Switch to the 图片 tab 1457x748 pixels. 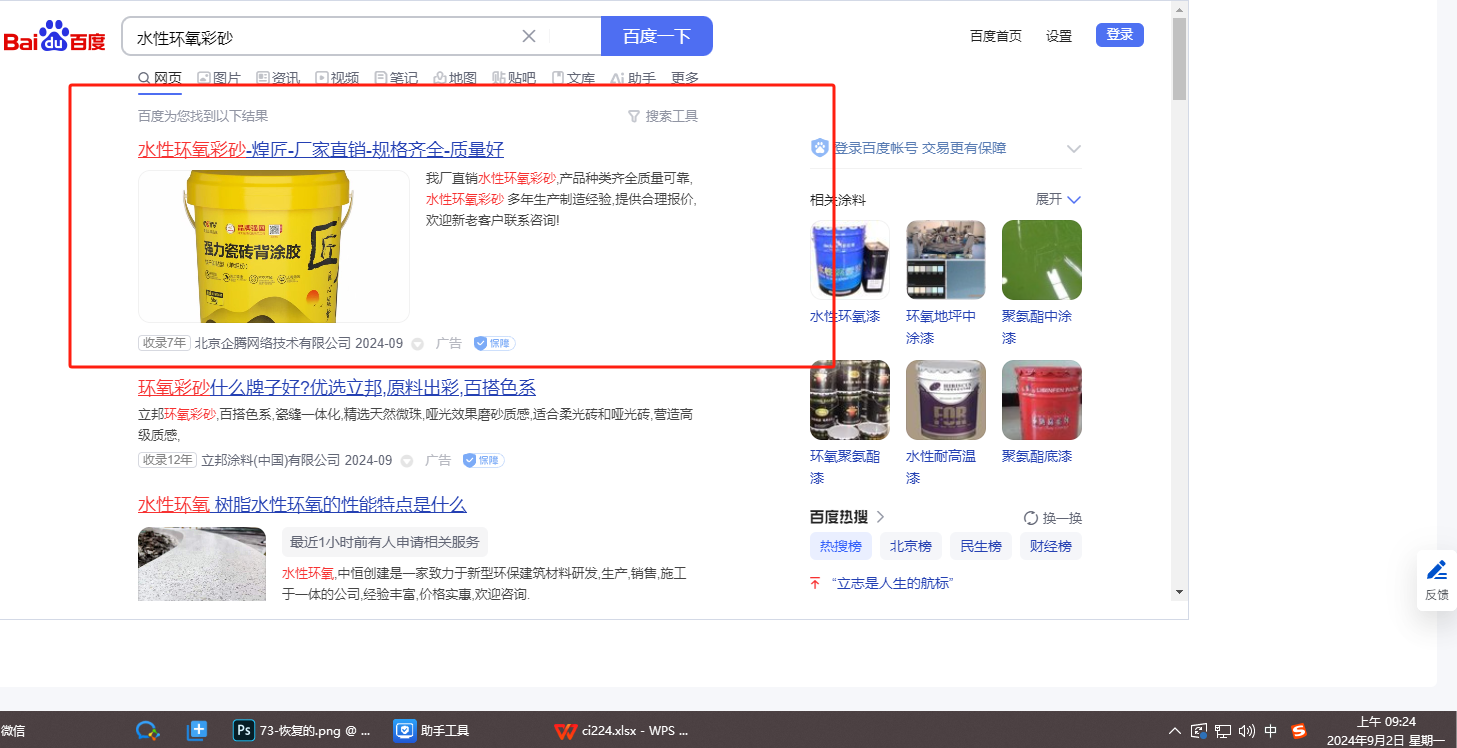[219, 78]
